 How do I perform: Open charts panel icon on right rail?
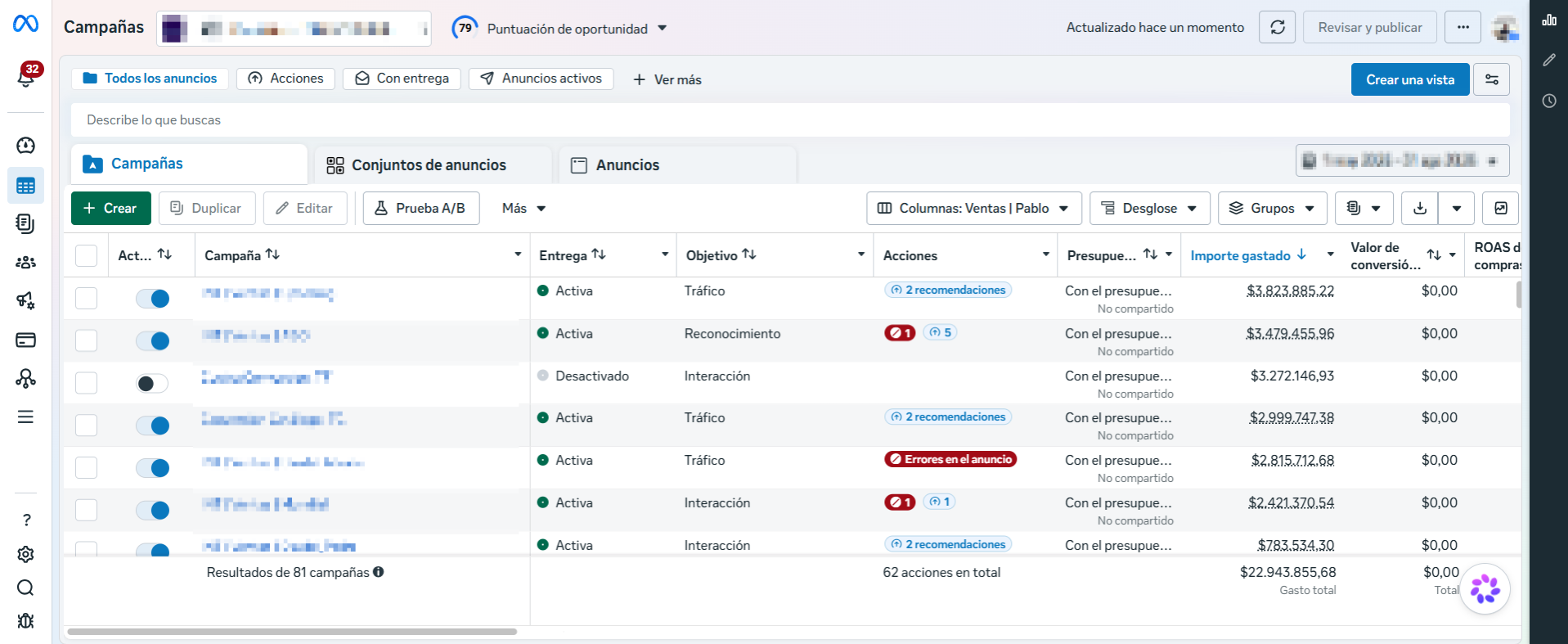tap(1549, 20)
